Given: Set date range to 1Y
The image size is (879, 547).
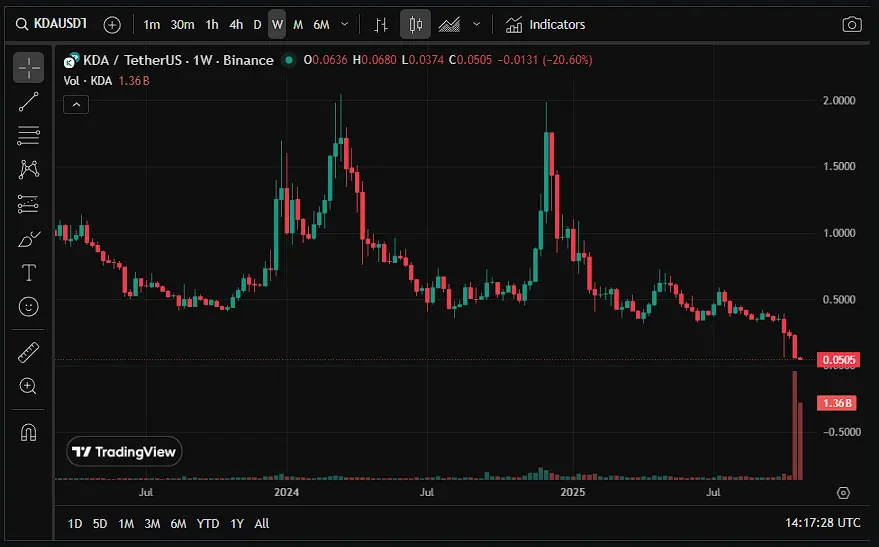Looking at the screenshot, I should pos(237,523).
